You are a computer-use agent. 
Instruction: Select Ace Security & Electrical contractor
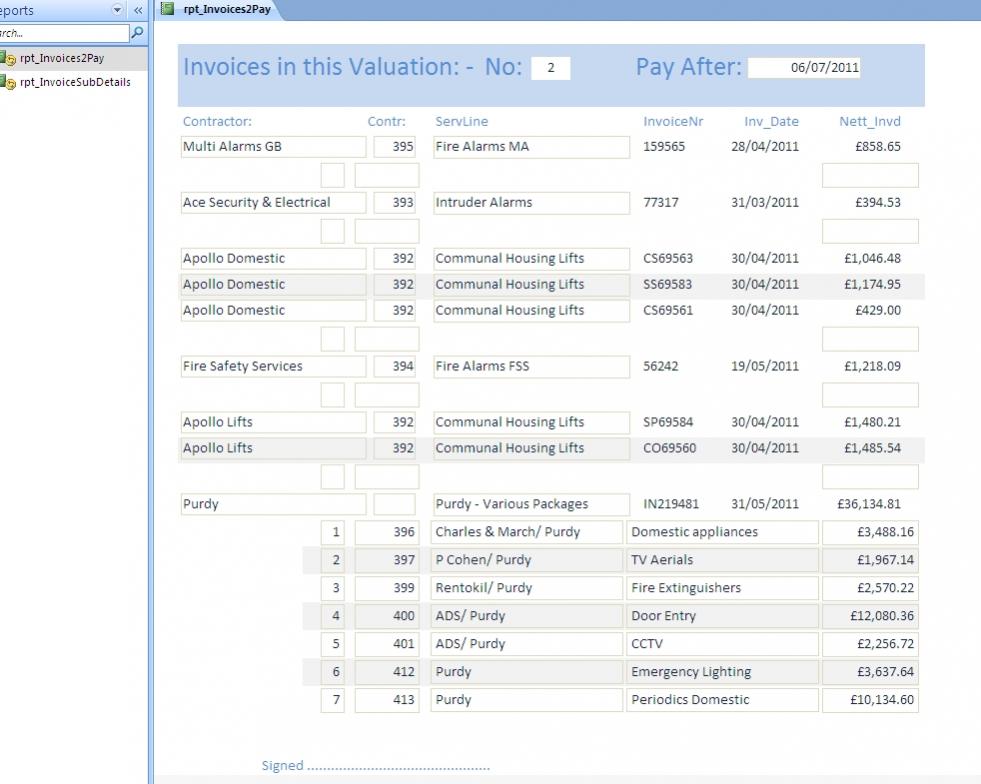coord(273,202)
